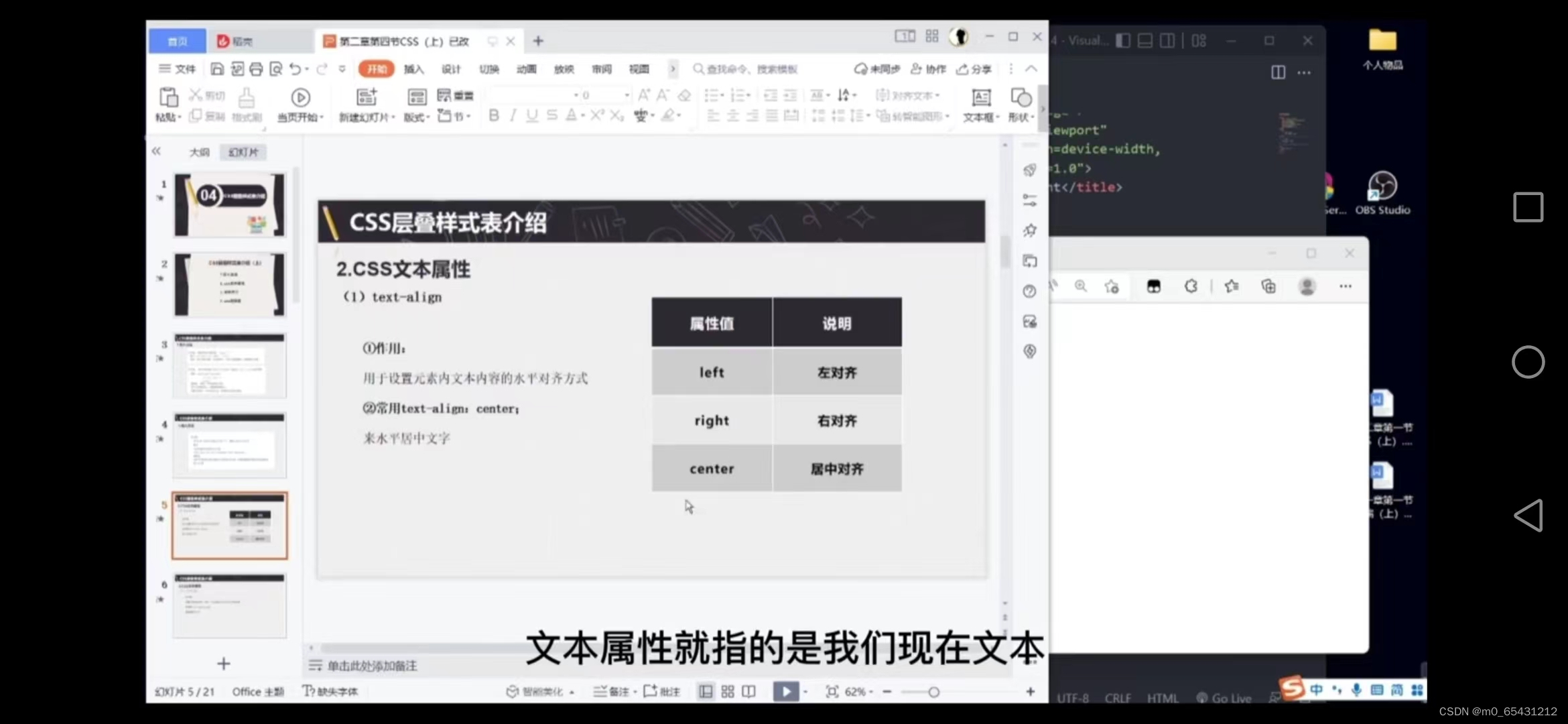Click the command search field
Image resolution: width=1568 pixels, height=724 pixels.
[x=744, y=69]
